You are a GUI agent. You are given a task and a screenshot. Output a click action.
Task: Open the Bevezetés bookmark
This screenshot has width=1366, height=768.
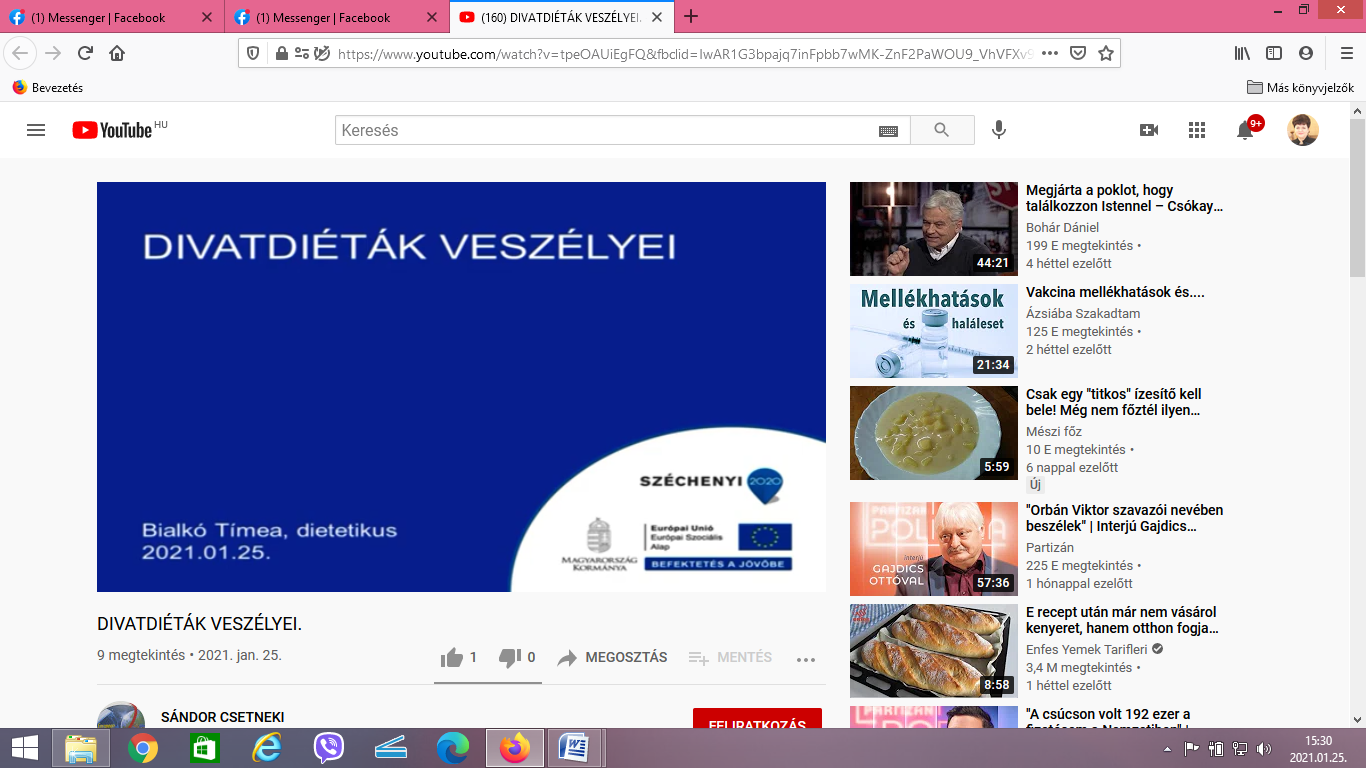point(48,87)
